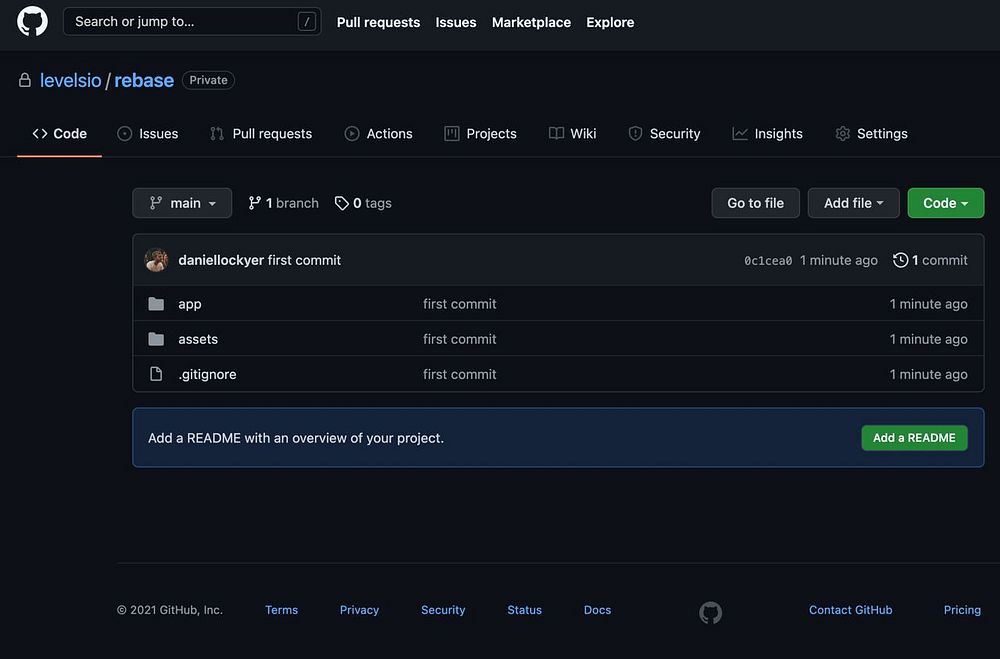
Task: Open the Insights tab
Action: [767, 134]
